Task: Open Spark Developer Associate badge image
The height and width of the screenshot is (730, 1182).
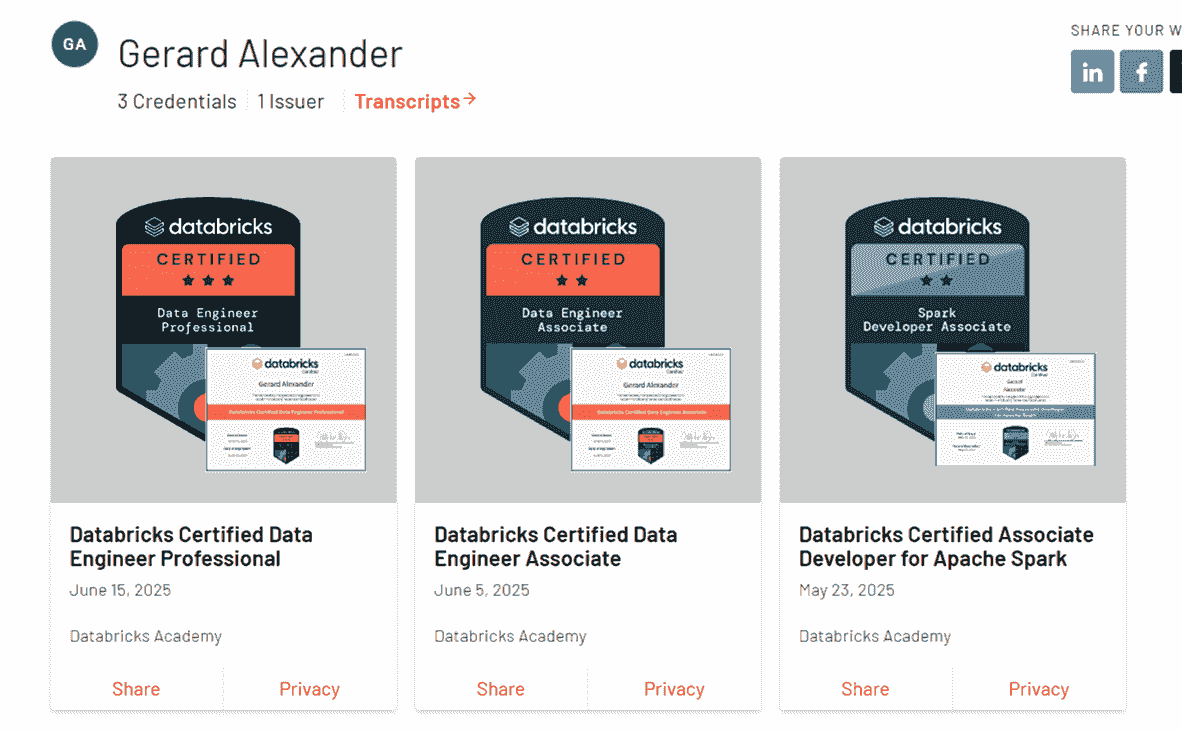Action: point(953,330)
